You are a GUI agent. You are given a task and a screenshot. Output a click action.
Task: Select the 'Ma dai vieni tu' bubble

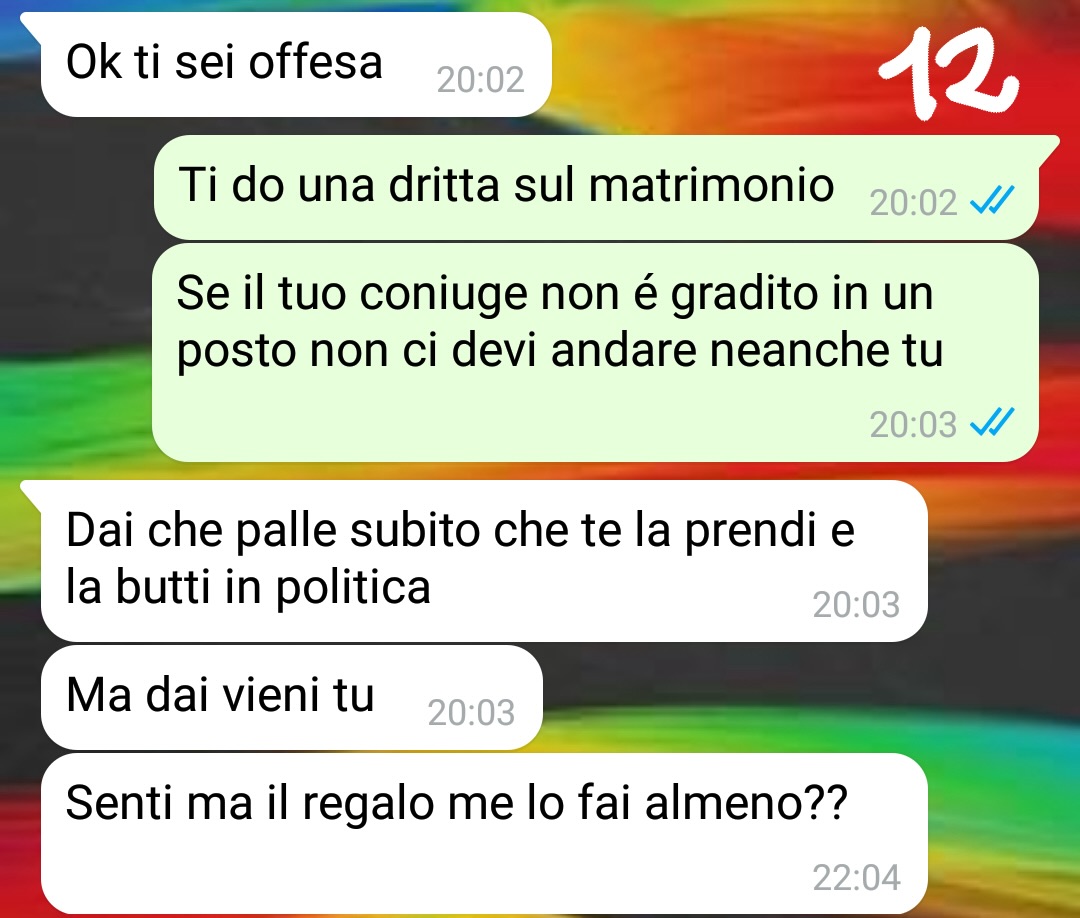coord(292,698)
